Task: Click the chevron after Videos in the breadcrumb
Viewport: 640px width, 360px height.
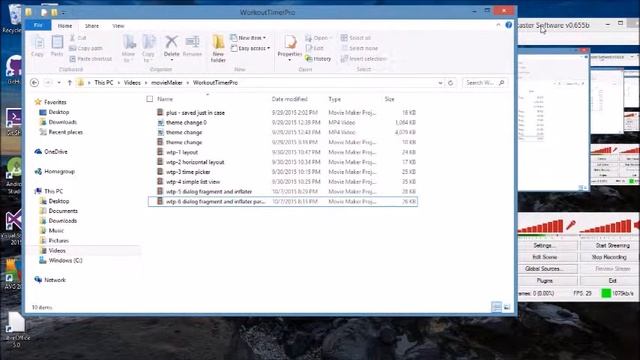Action: click(146, 83)
